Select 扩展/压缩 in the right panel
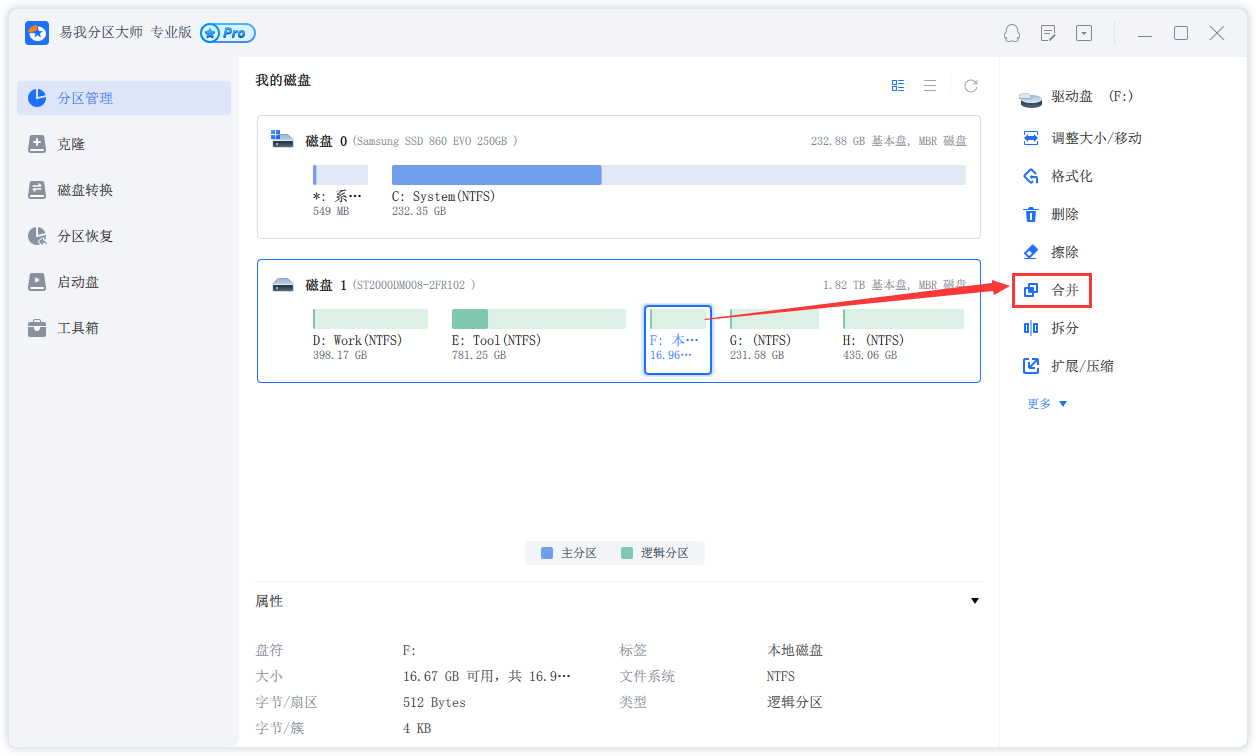1256x756 pixels. click(x=1063, y=365)
